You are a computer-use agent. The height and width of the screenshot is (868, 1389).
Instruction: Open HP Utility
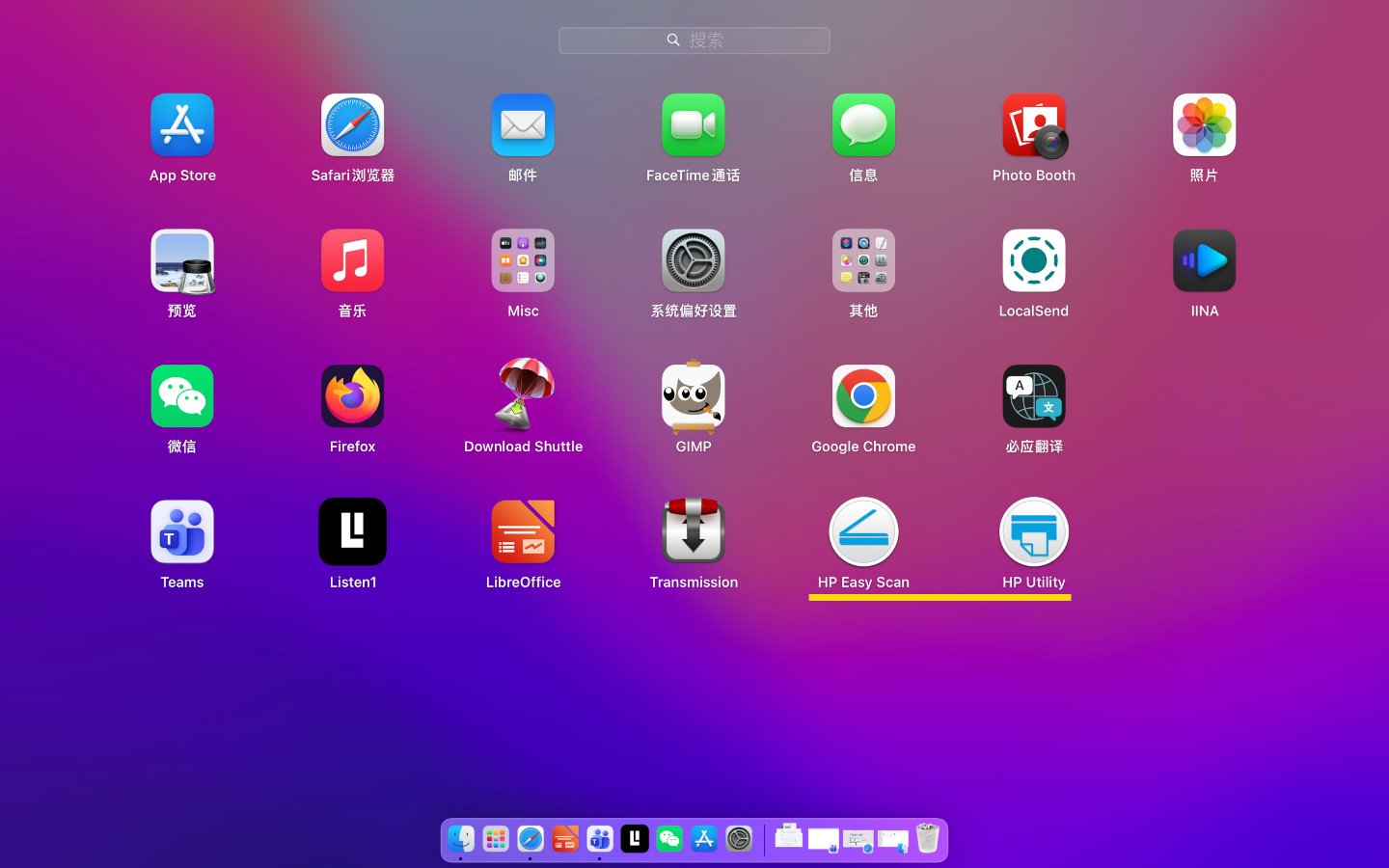(x=1034, y=532)
